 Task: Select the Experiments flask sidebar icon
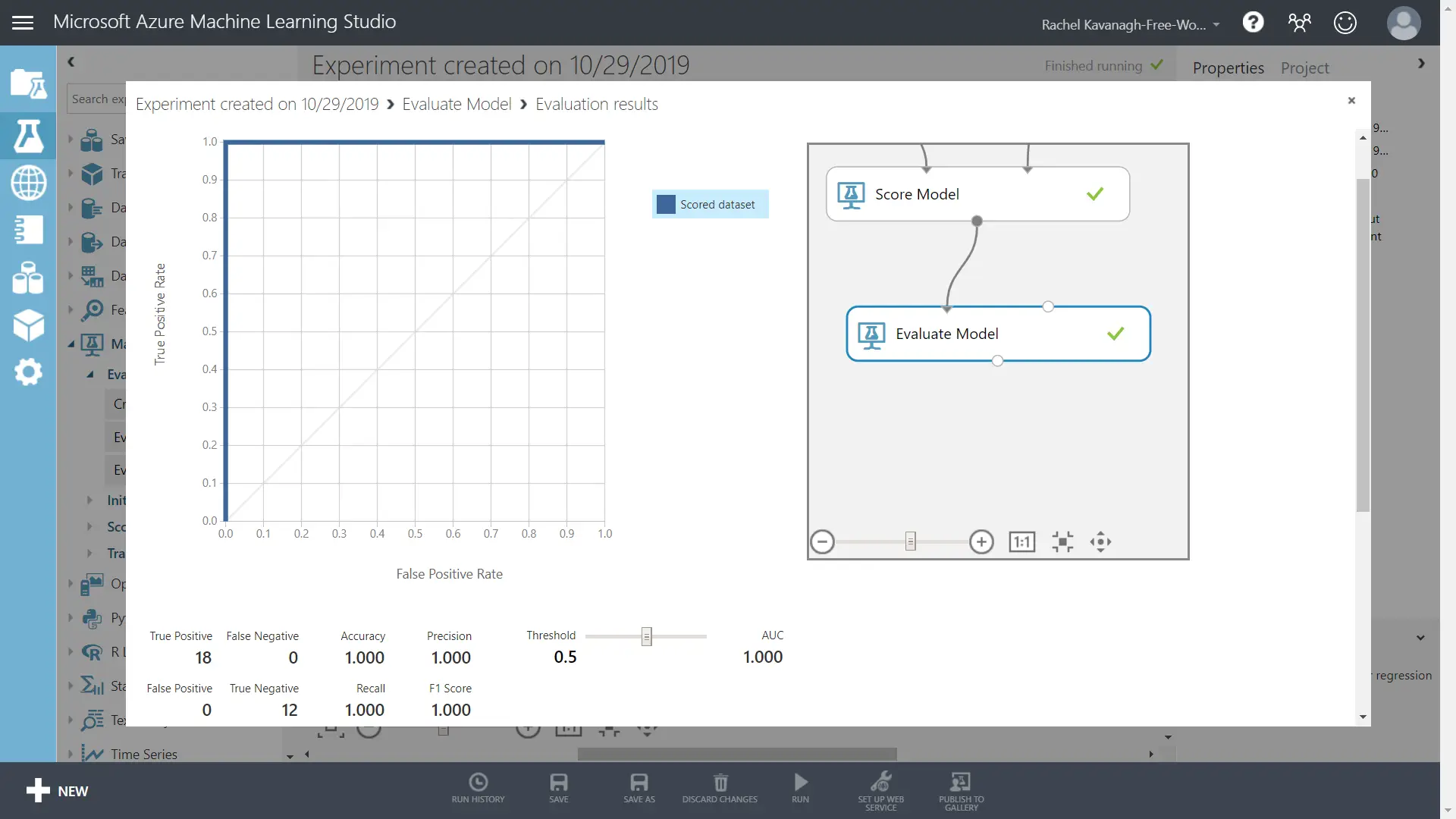point(28,136)
